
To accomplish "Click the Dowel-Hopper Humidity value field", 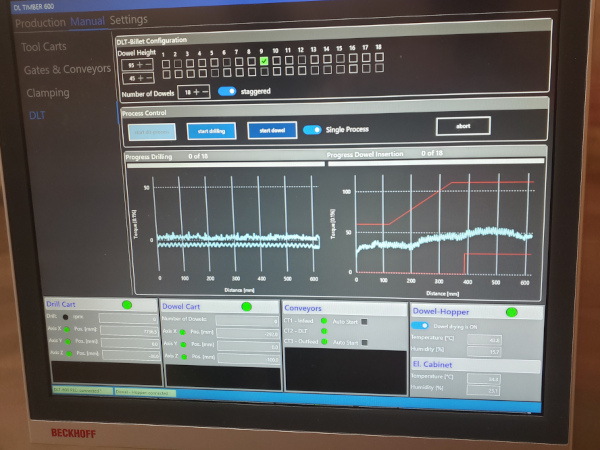I will (484, 351).
